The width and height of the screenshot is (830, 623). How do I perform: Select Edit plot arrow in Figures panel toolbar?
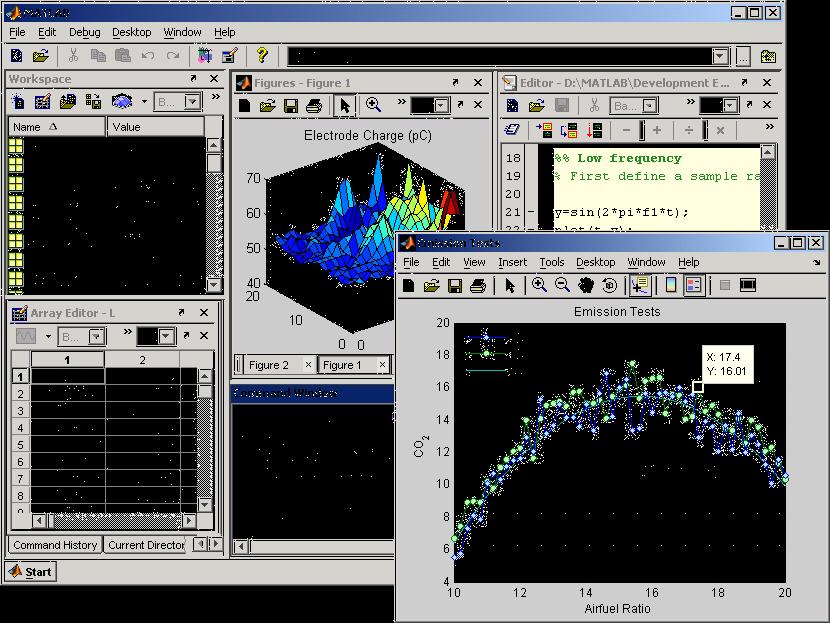[x=345, y=105]
